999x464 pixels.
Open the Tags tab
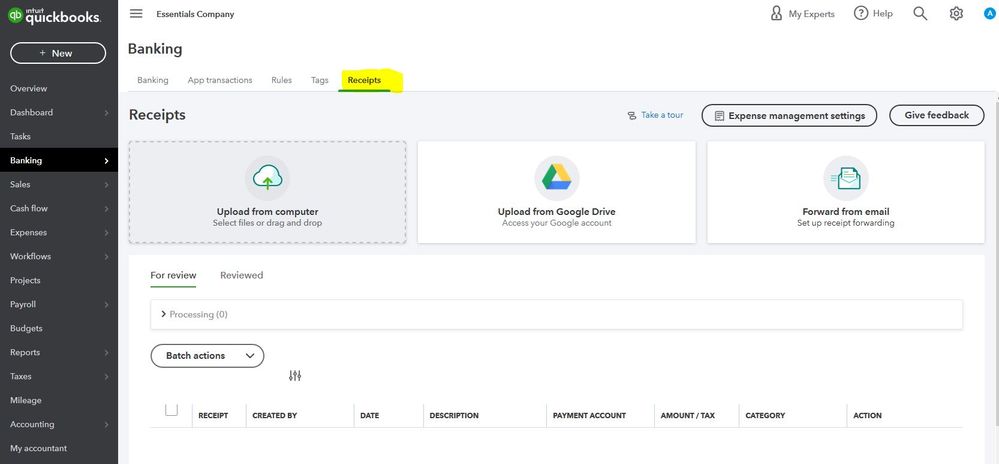coord(320,80)
